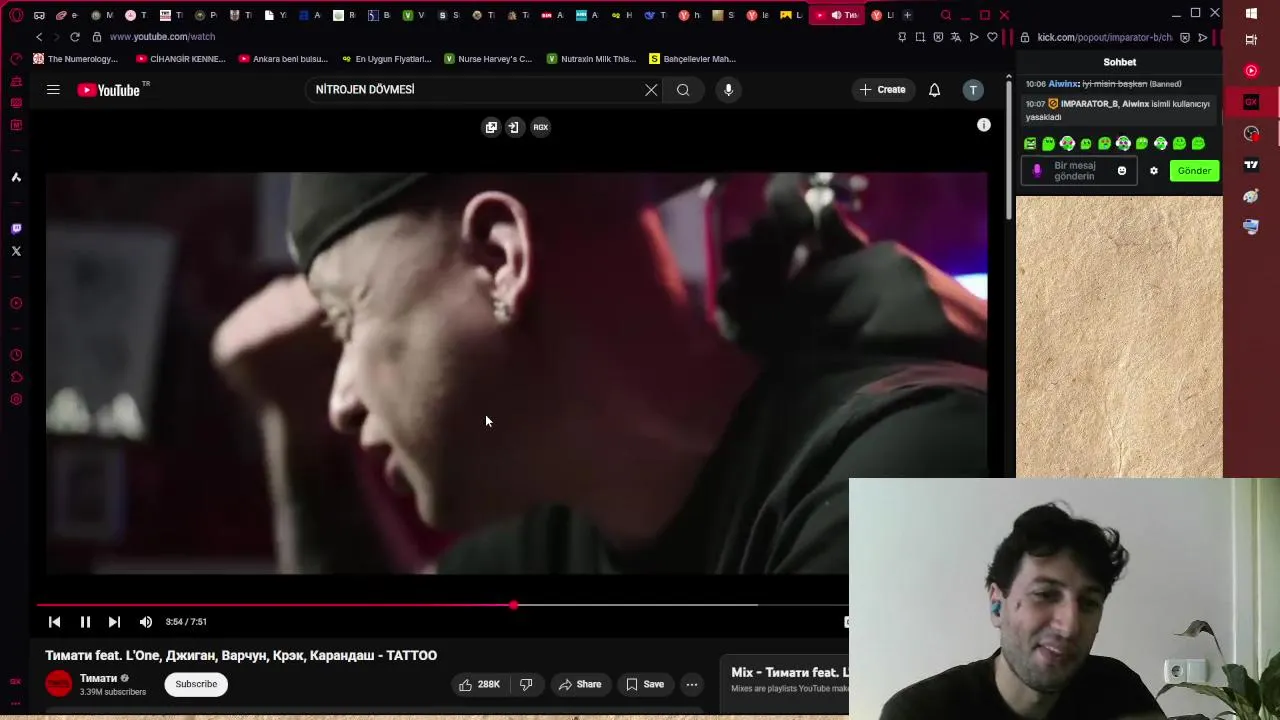The width and height of the screenshot is (1280, 720).
Task: Share the video
Action: tap(580, 684)
